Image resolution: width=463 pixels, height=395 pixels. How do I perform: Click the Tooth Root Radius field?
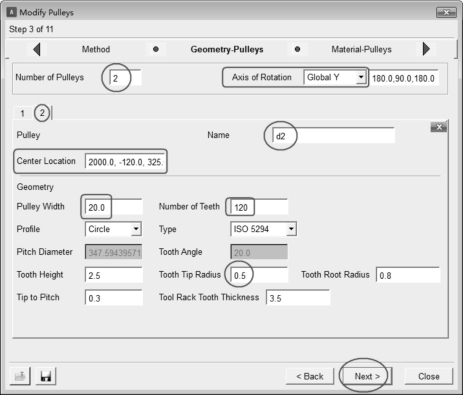408,275
